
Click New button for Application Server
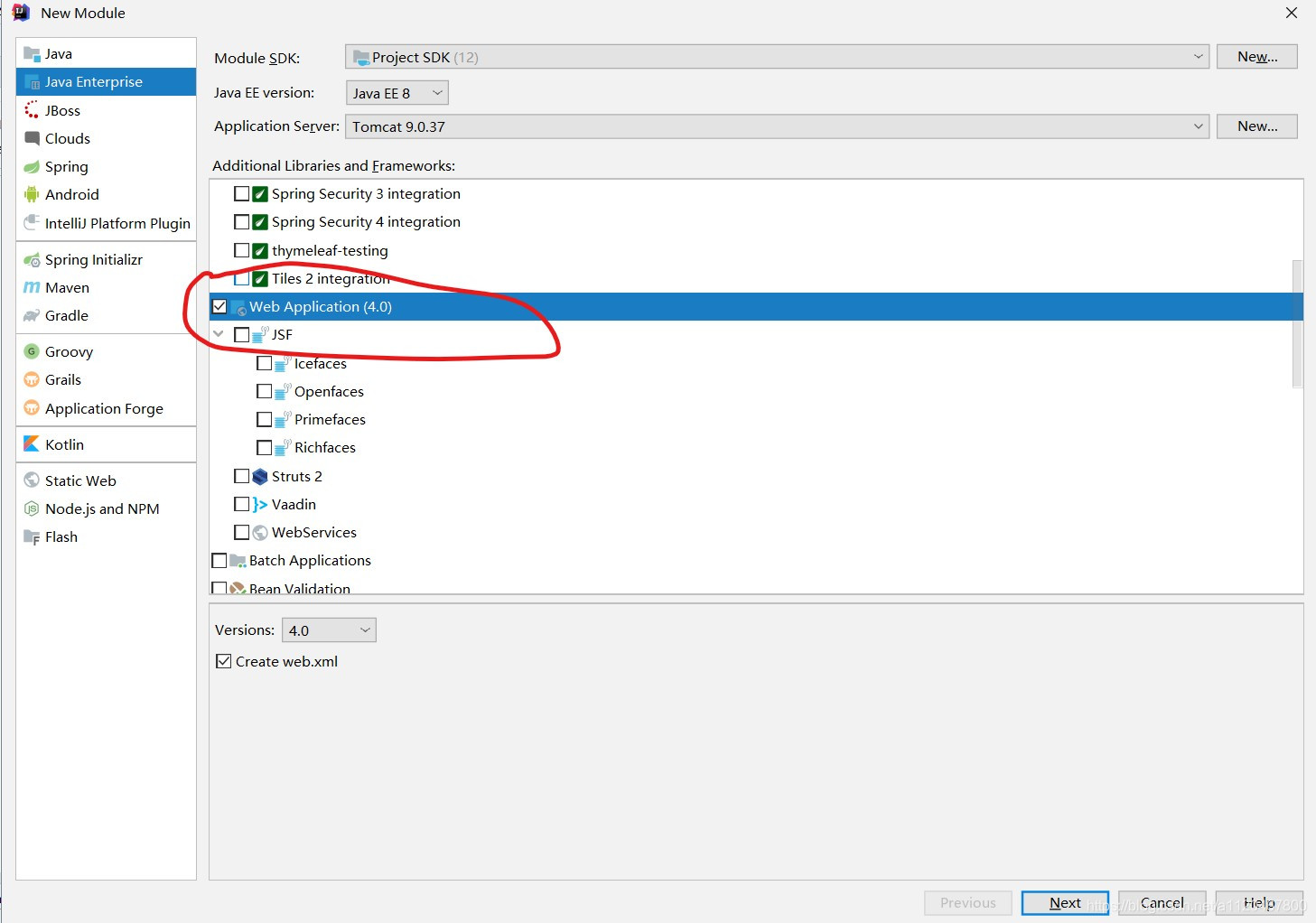click(1257, 126)
